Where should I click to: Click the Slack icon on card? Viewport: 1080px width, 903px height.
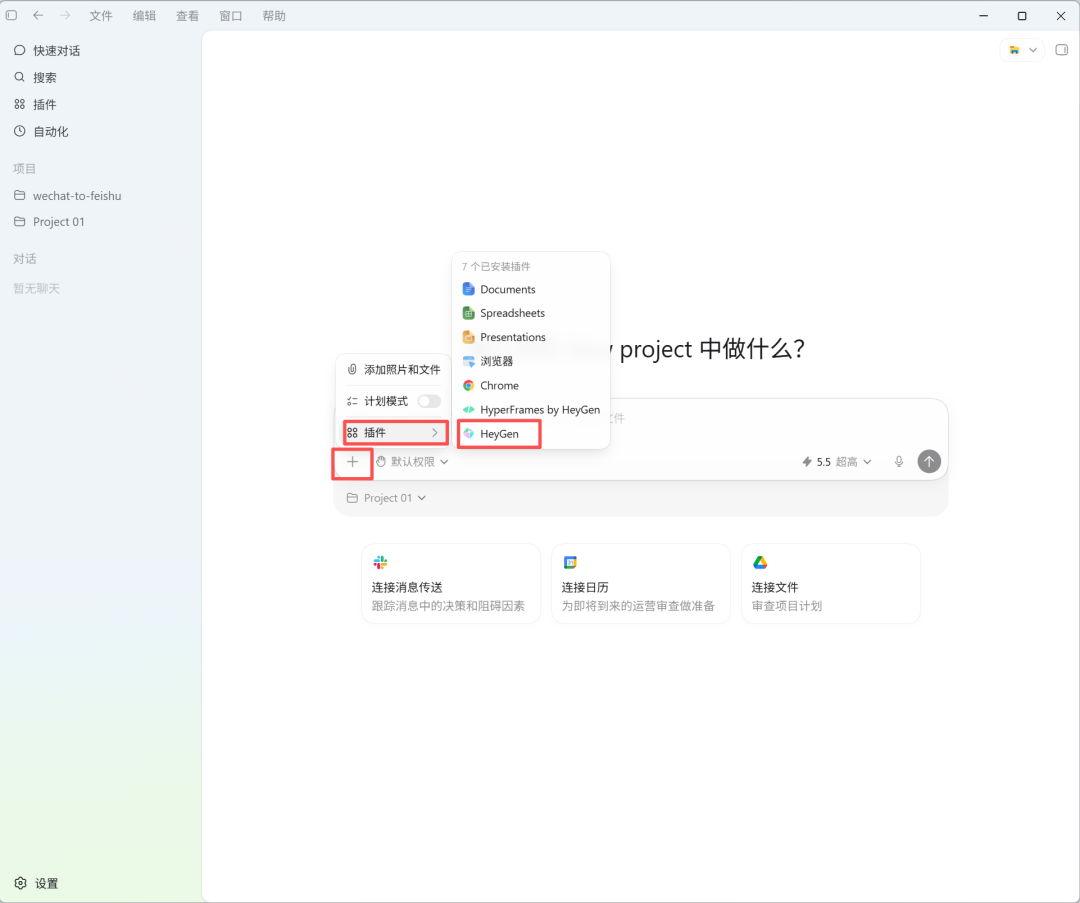(380, 563)
